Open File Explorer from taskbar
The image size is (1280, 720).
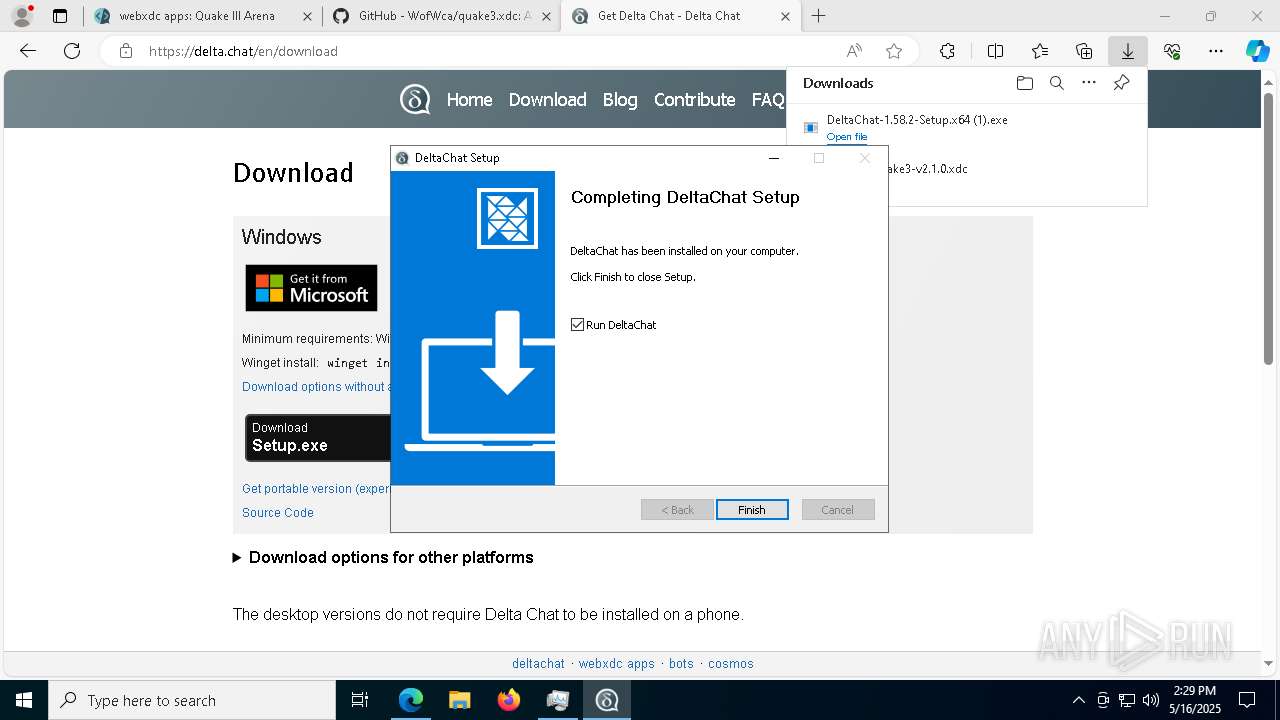click(459, 700)
